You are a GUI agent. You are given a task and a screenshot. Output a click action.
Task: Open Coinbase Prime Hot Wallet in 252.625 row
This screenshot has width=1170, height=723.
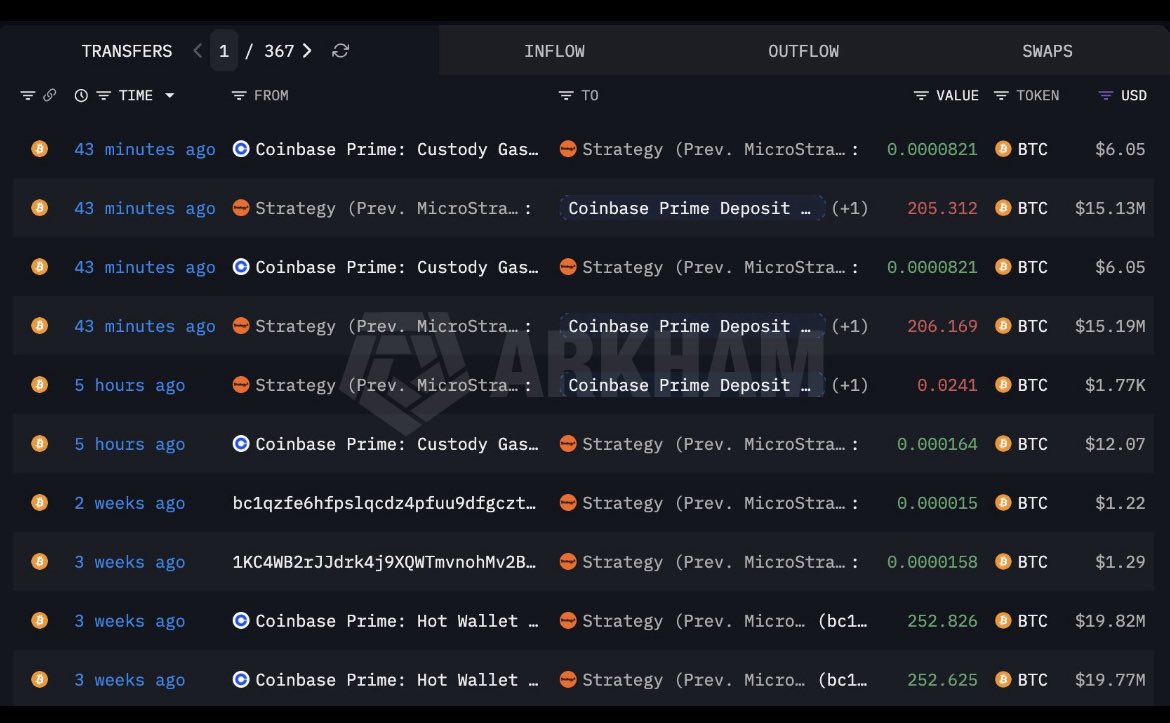point(397,680)
